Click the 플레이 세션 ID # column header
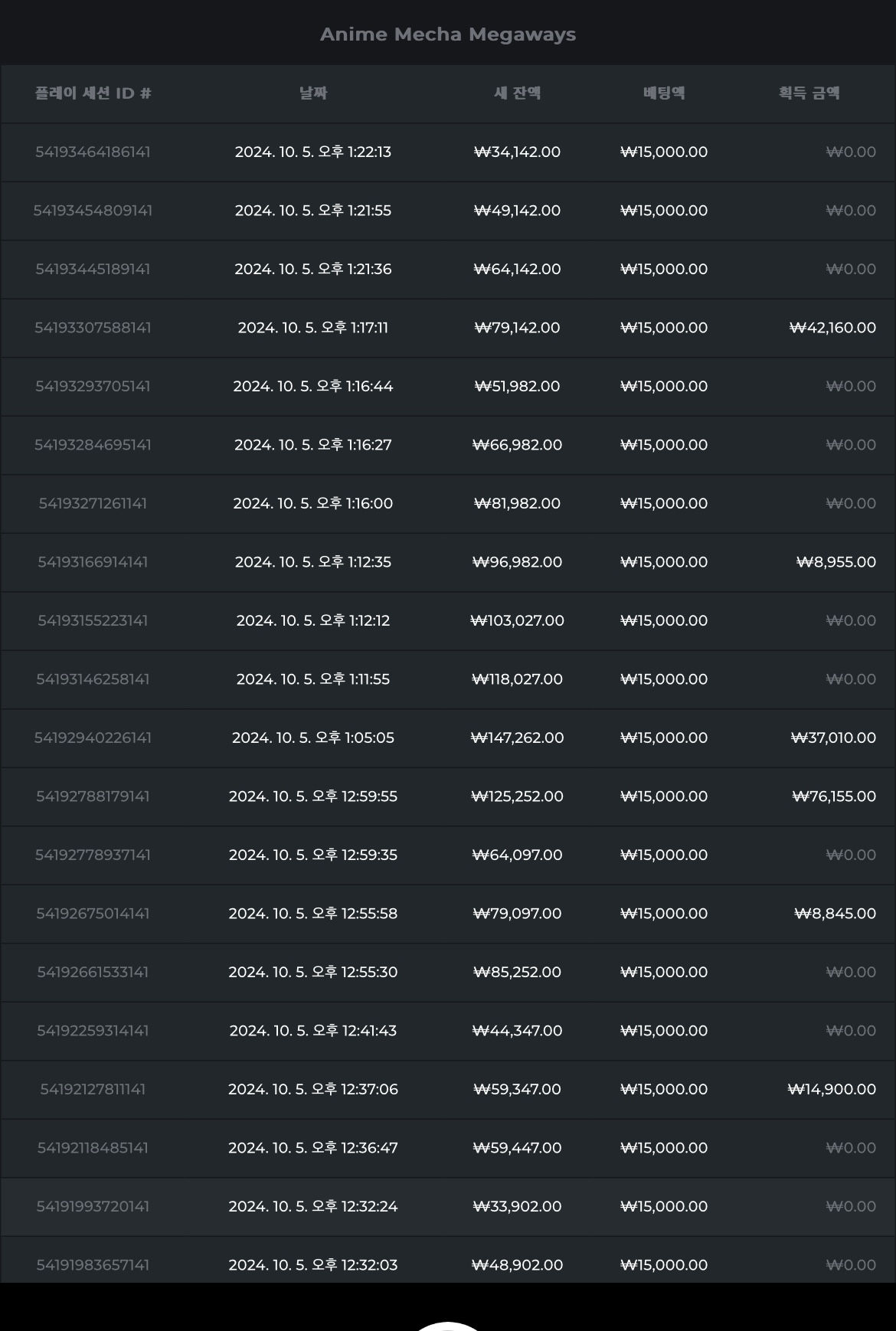The width and height of the screenshot is (896, 1331). (93, 93)
